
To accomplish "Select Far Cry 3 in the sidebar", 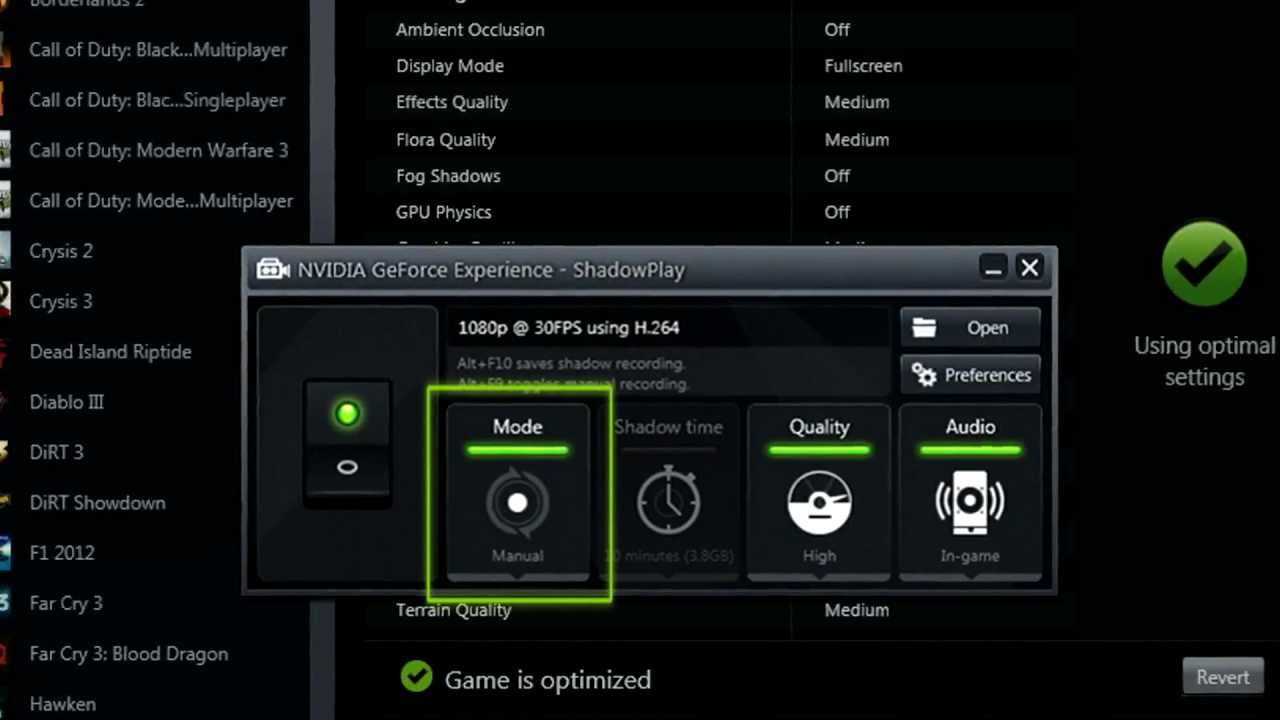I will point(66,603).
